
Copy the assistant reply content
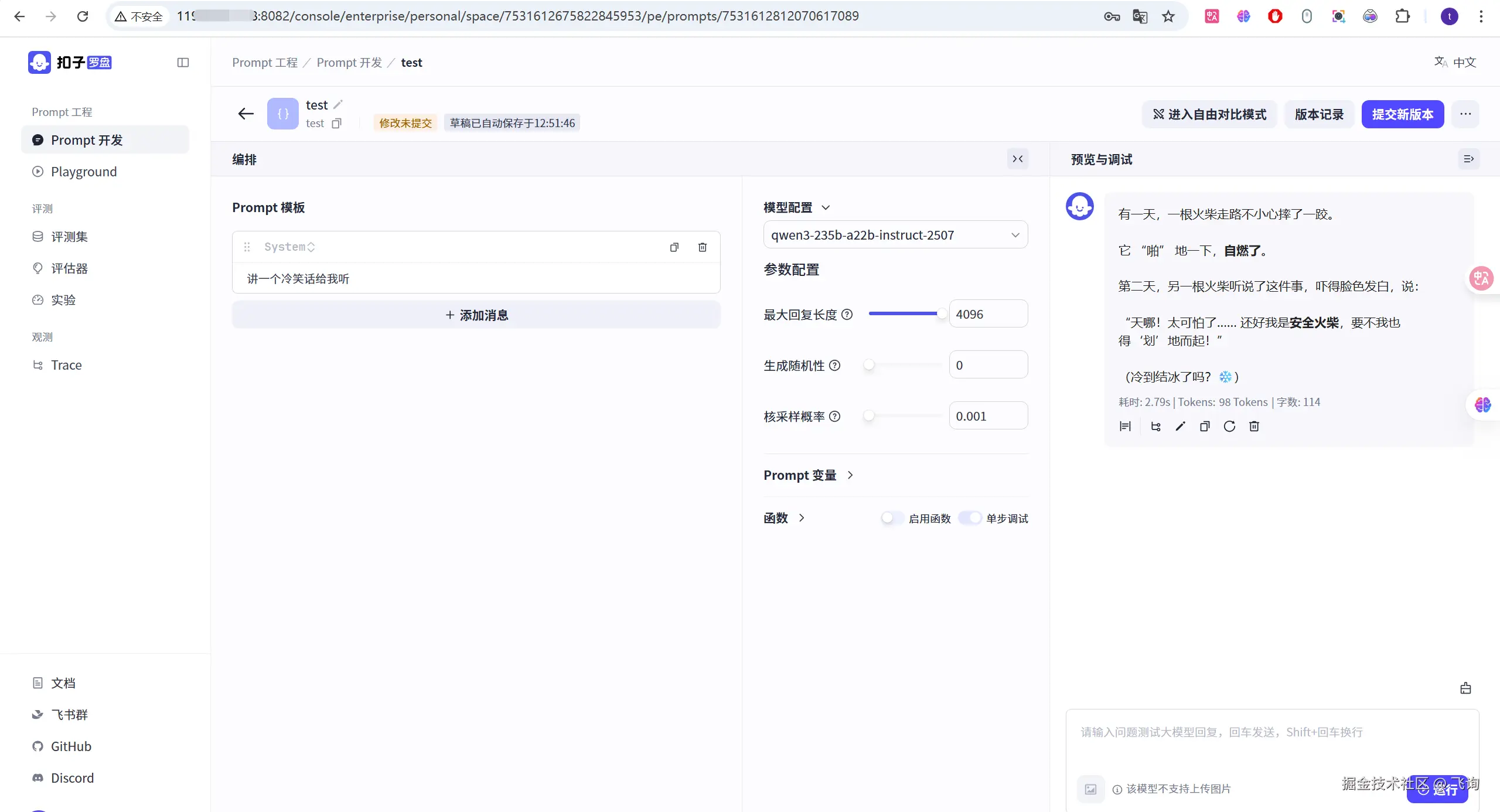point(1205,426)
